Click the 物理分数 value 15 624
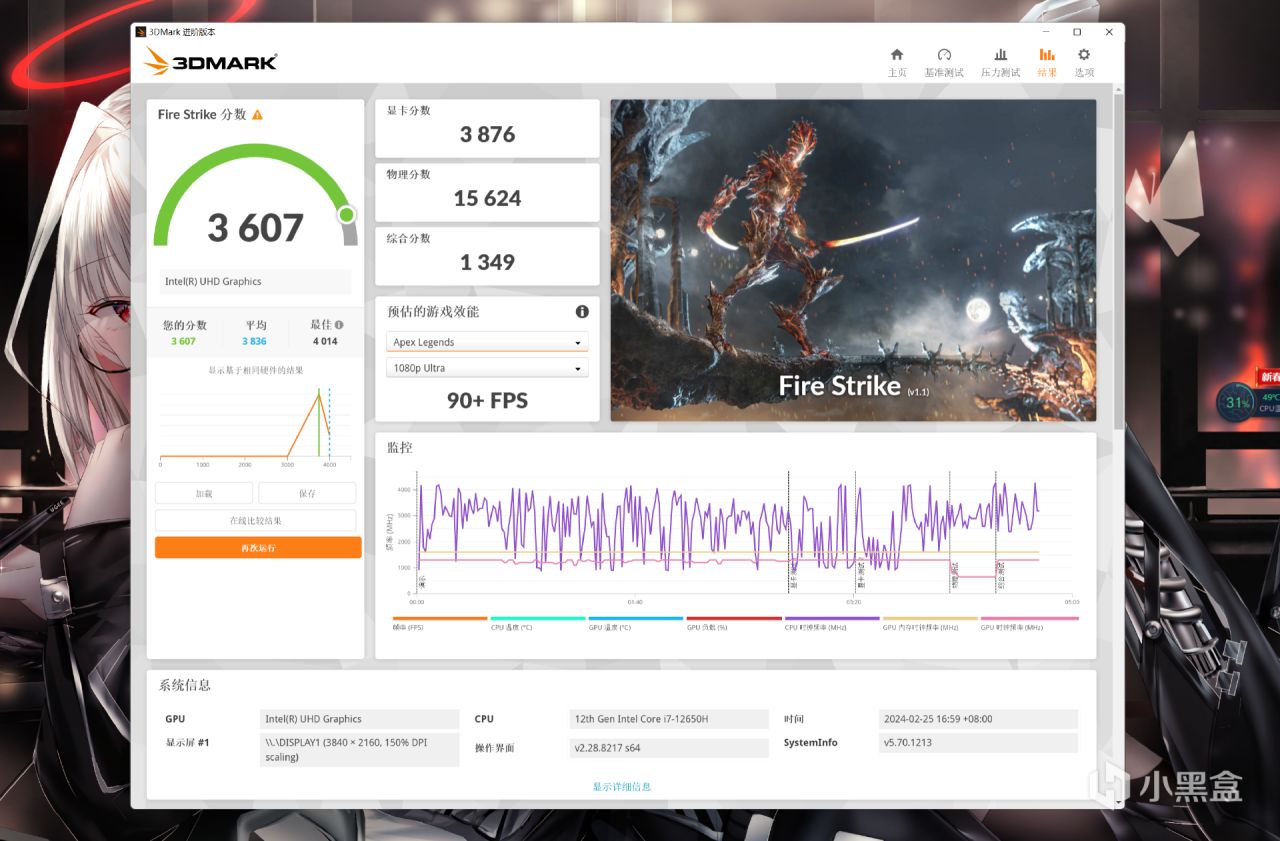 [x=487, y=199]
